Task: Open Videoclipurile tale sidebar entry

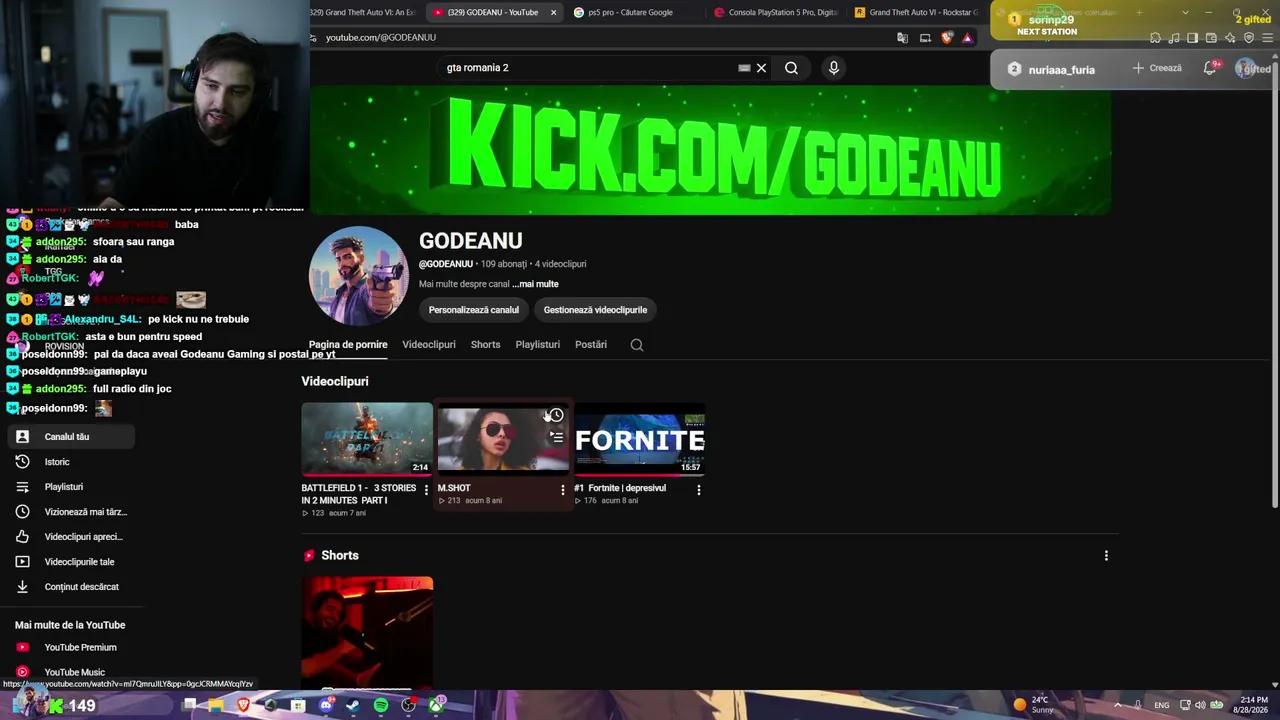Action: (70, 562)
